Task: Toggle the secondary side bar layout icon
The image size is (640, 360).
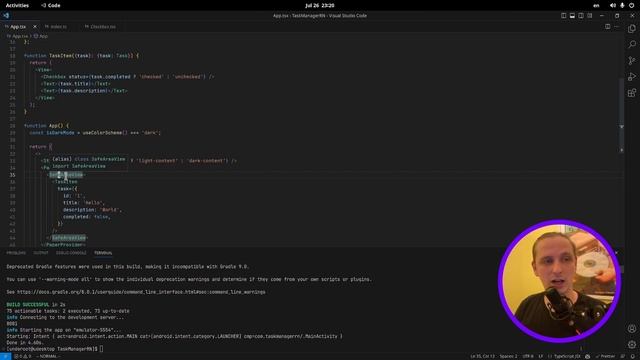Action: click(581, 16)
